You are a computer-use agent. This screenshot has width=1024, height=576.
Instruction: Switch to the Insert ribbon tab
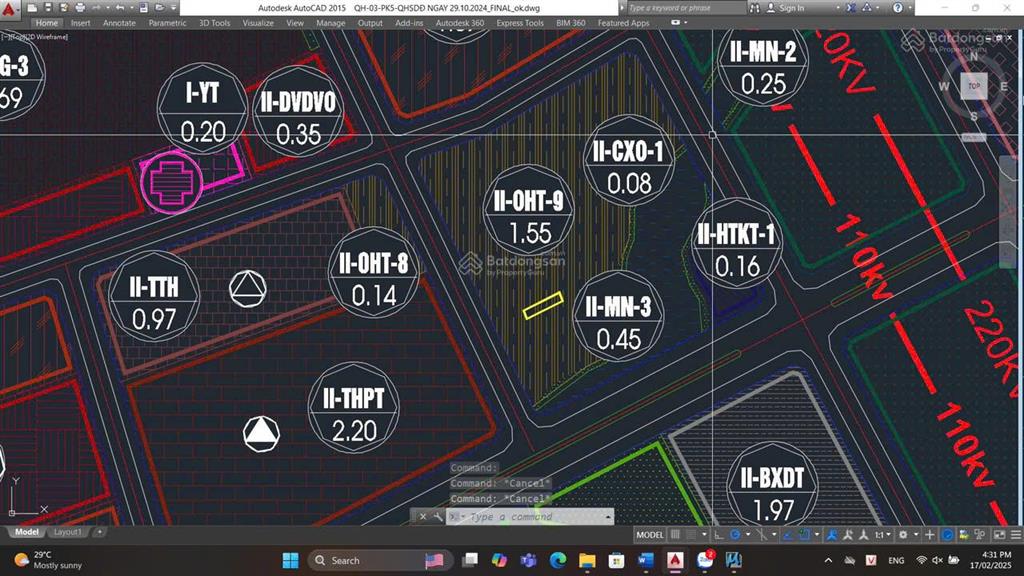point(80,22)
